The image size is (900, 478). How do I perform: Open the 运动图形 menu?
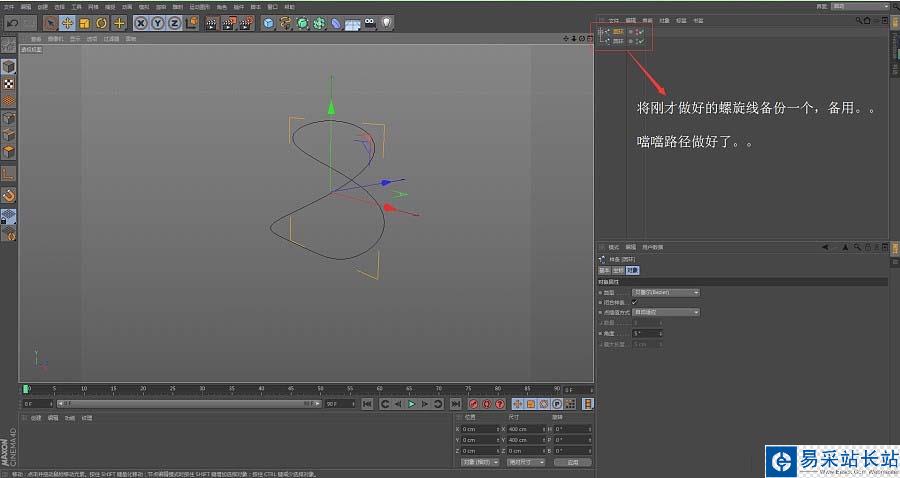199,7
